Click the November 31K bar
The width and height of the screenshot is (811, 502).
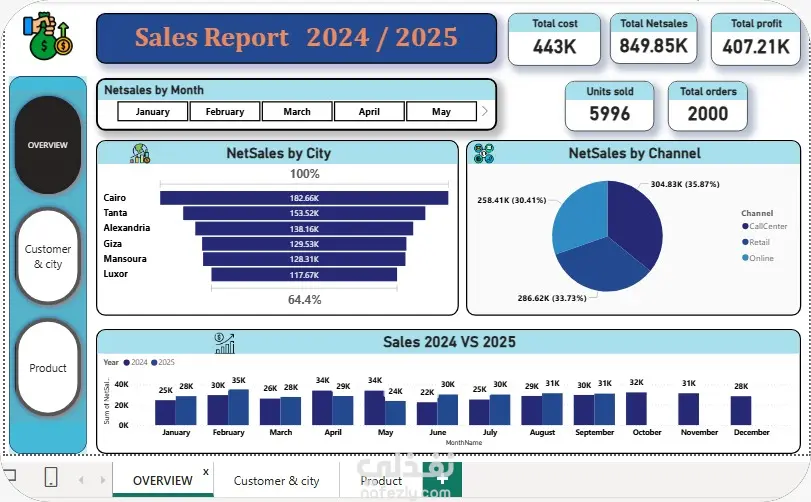[x=688, y=409]
